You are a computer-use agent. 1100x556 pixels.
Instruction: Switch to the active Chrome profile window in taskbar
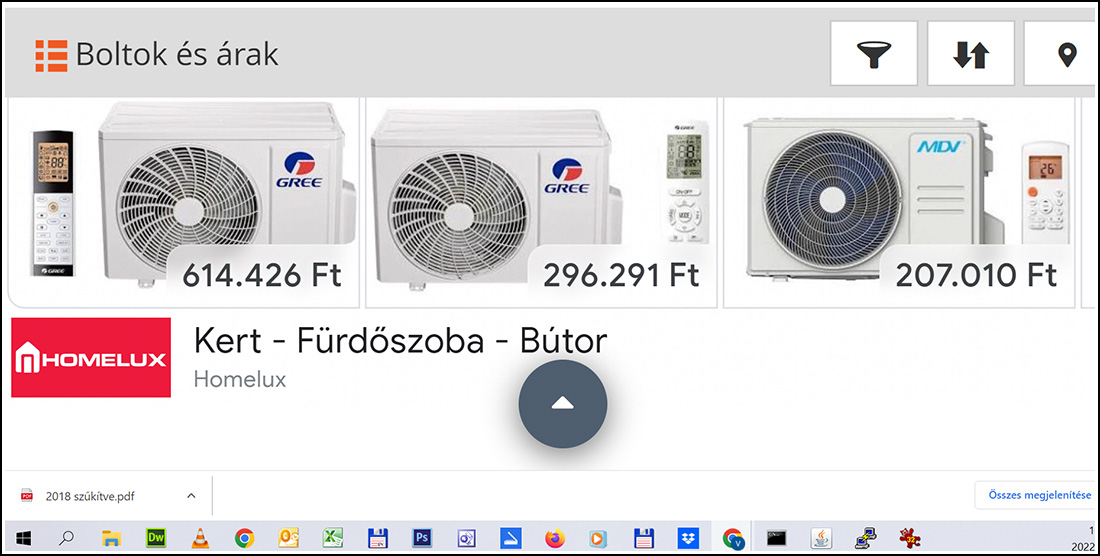733,538
